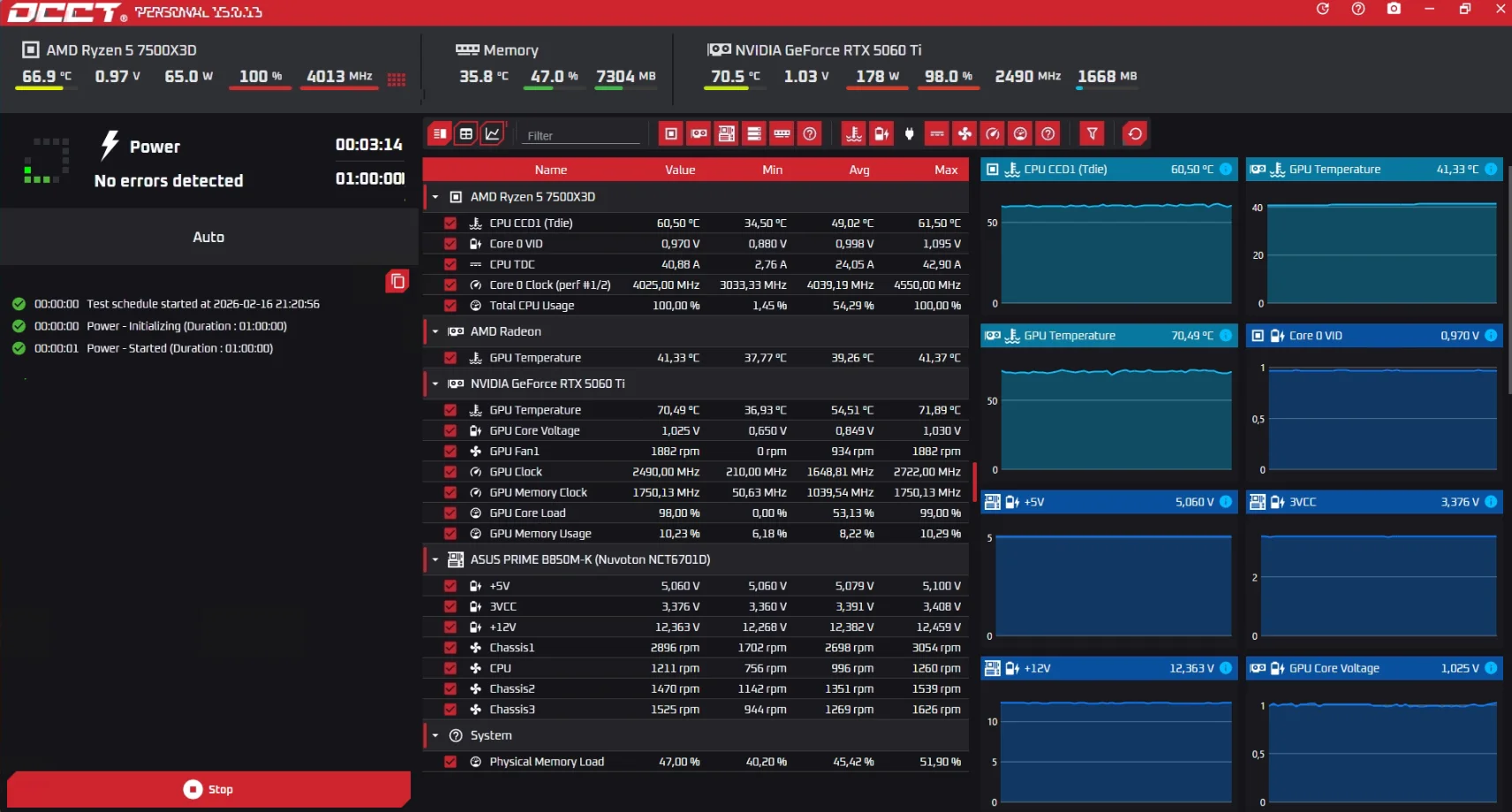This screenshot has width=1512, height=812.
Task: Open info icon on CPU CCD1 (Tdie) graph
Action: coord(1226,169)
